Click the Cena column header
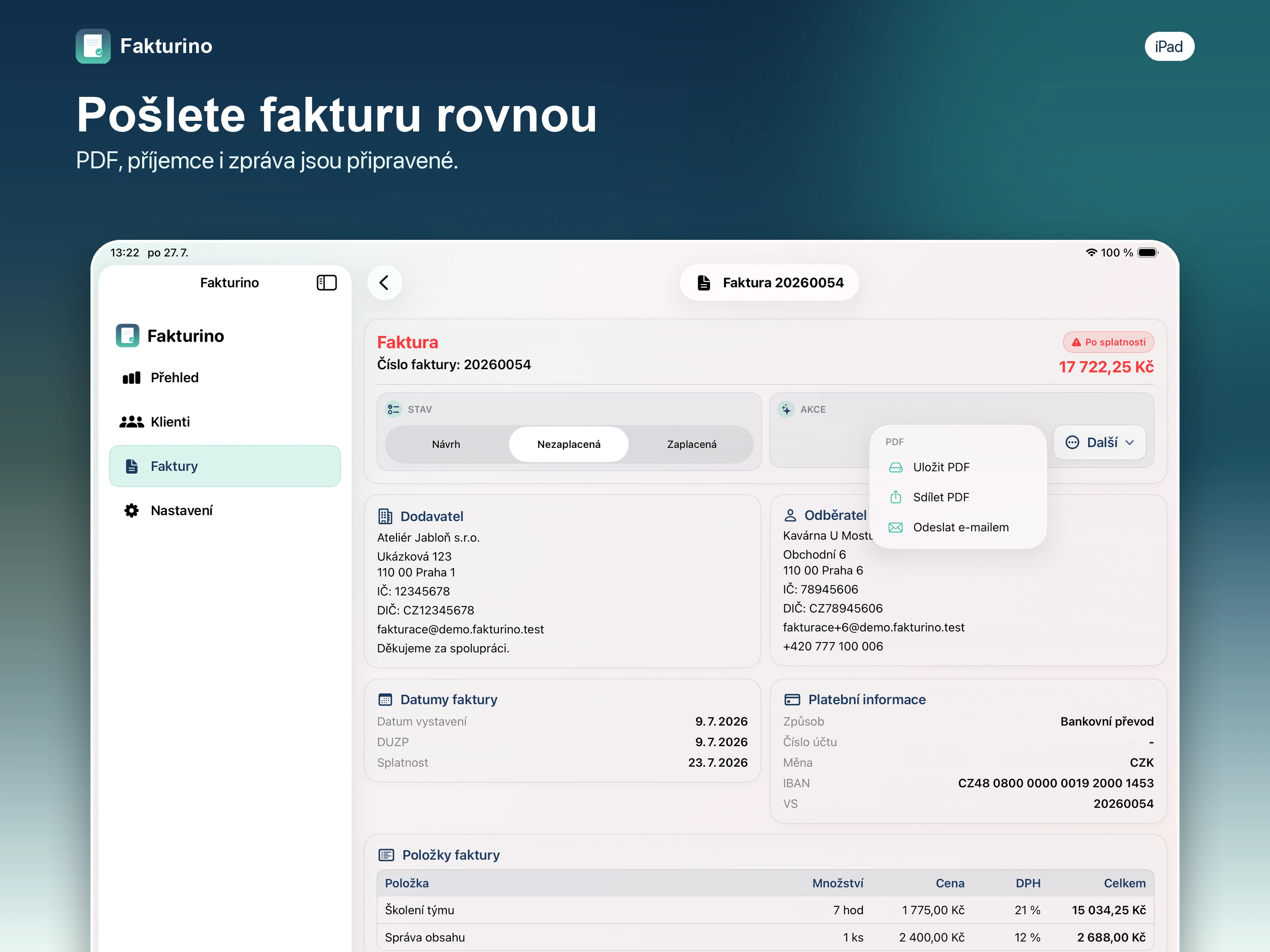The image size is (1270, 952). coord(950,883)
